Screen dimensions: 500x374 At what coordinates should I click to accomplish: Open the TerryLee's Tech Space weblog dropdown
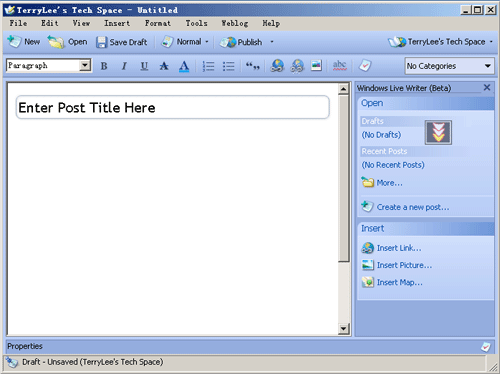pyautogui.click(x=440, y=42)
